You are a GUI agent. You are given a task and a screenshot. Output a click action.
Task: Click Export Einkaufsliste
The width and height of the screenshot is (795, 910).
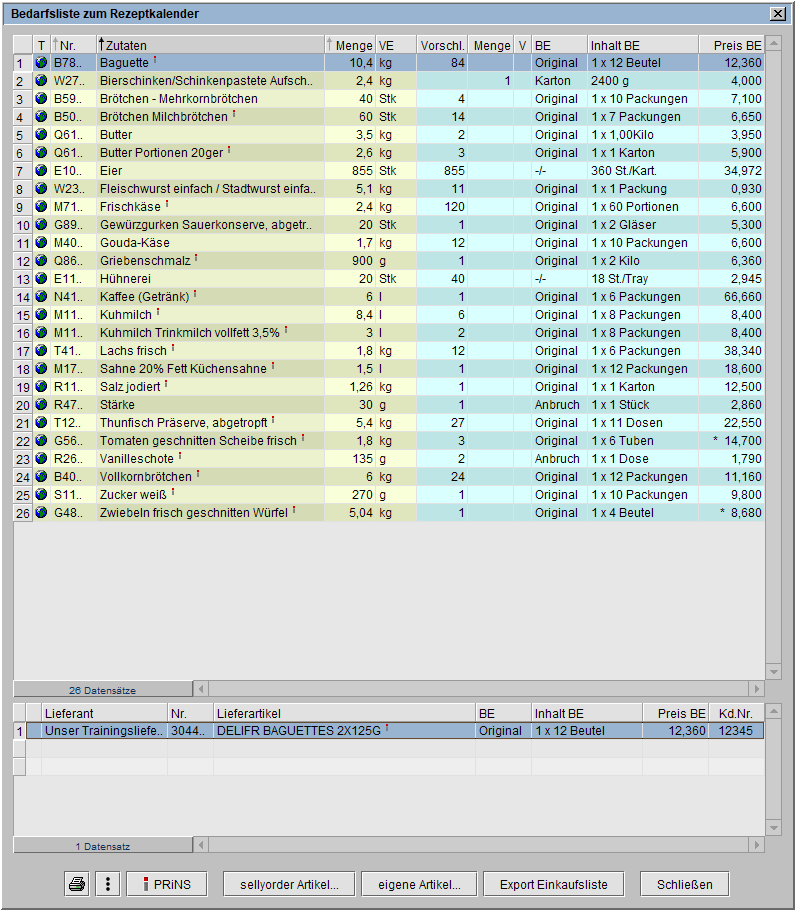pyautogui.click(x=553, y=884)
